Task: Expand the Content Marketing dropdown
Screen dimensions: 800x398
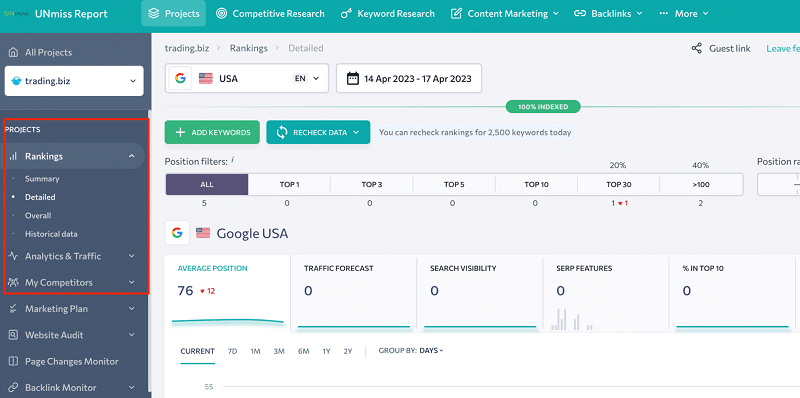Action: pyautogui.click(x=505, y=14)
